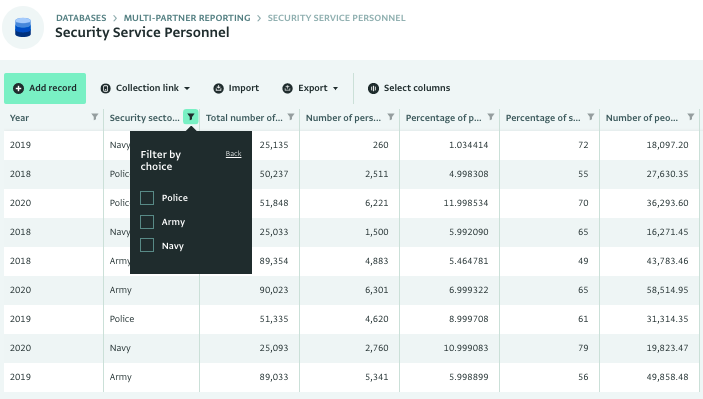Image resolution: width=703 pixels, height=399 pixels.
Task: Click the Import button label
Action: click(x=243, y=88)
